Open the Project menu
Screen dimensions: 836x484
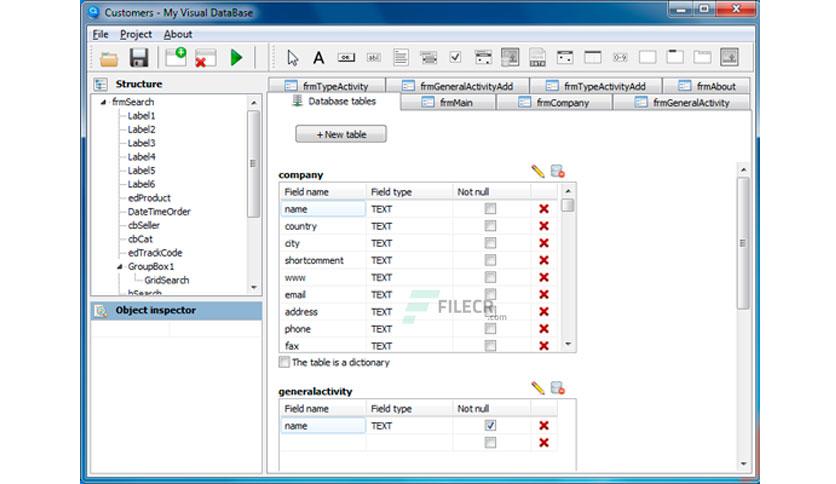click(x=136, y=34)
